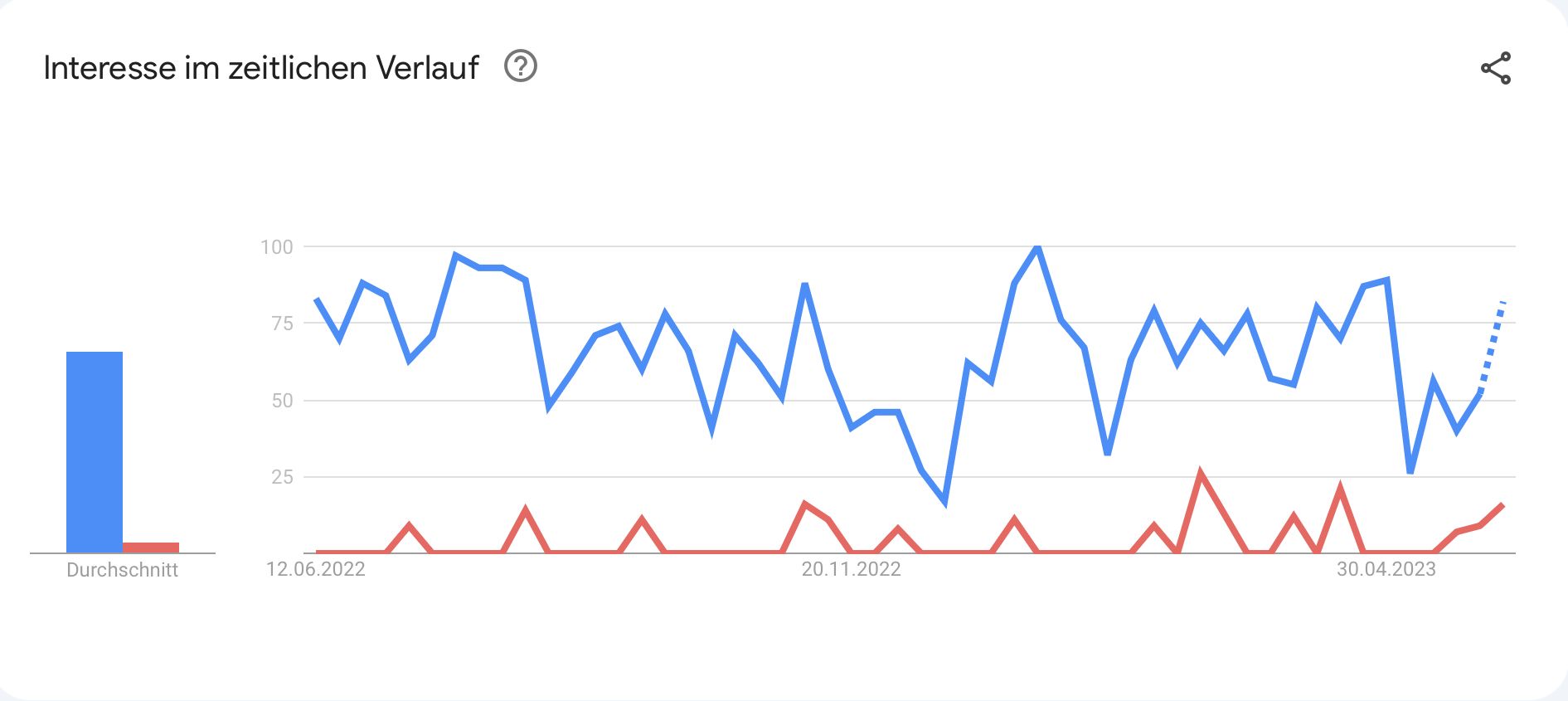Click the blue line's peak at 100
Screen dimensions: 1568x701
1037,247
